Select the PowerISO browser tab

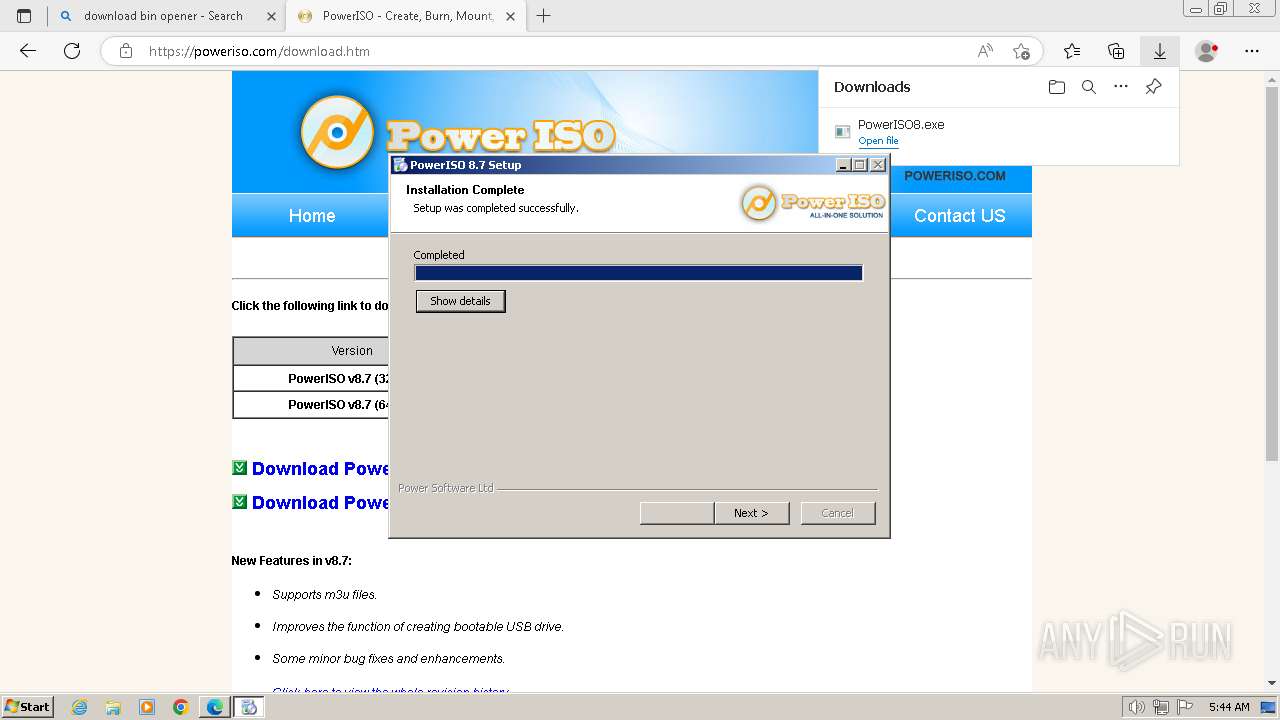[x=407, y=16]
